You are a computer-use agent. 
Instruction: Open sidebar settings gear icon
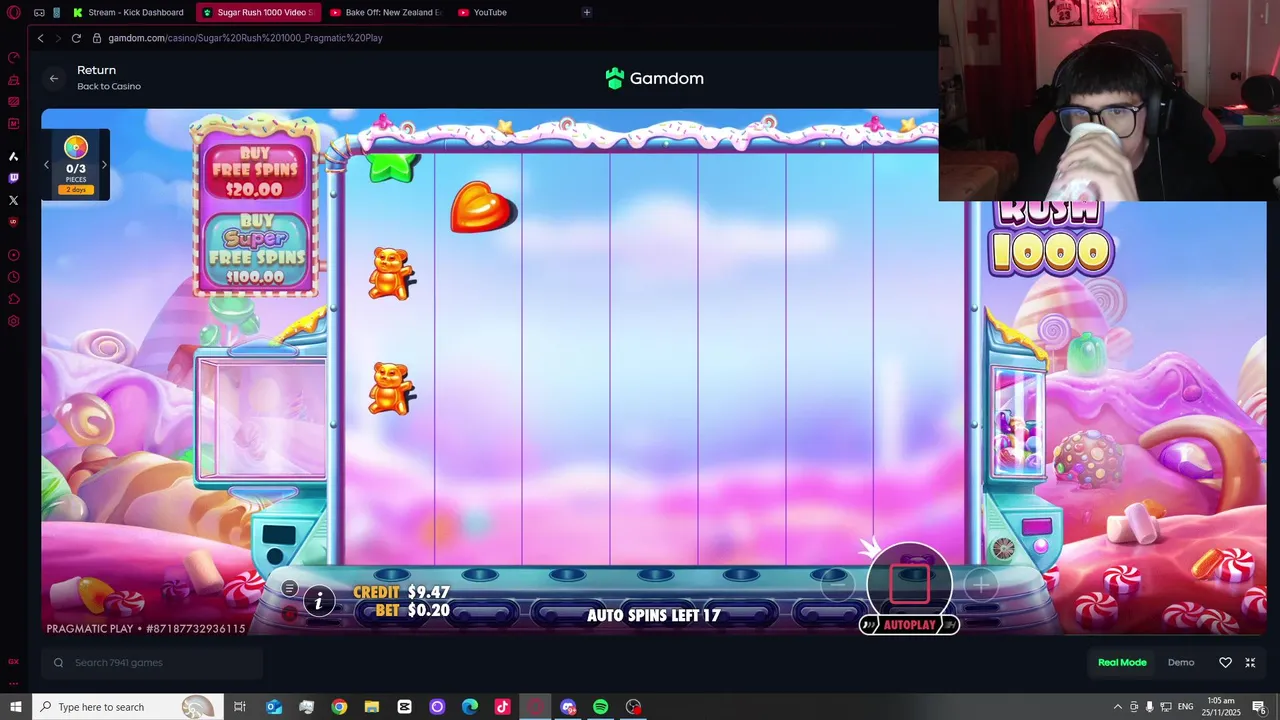[x=14, y=321]
